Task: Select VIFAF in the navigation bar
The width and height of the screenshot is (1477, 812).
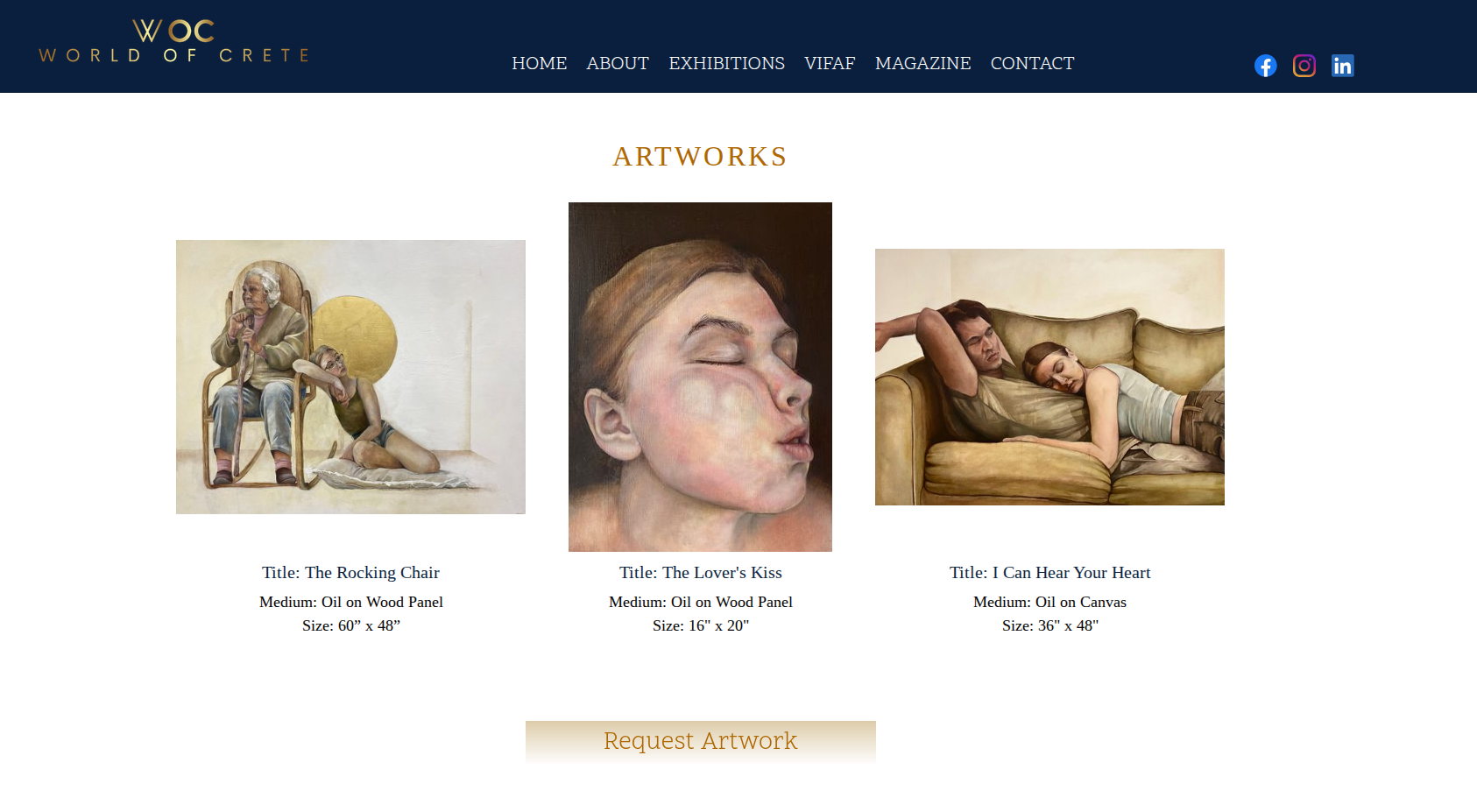Action: (x=830, y=63)
